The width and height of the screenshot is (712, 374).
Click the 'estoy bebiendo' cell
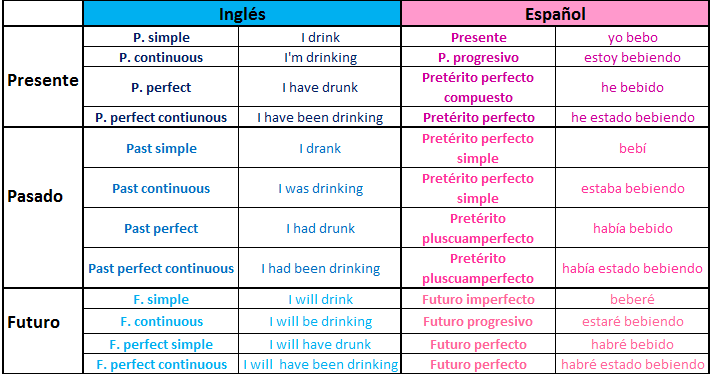tap(632, 57)
